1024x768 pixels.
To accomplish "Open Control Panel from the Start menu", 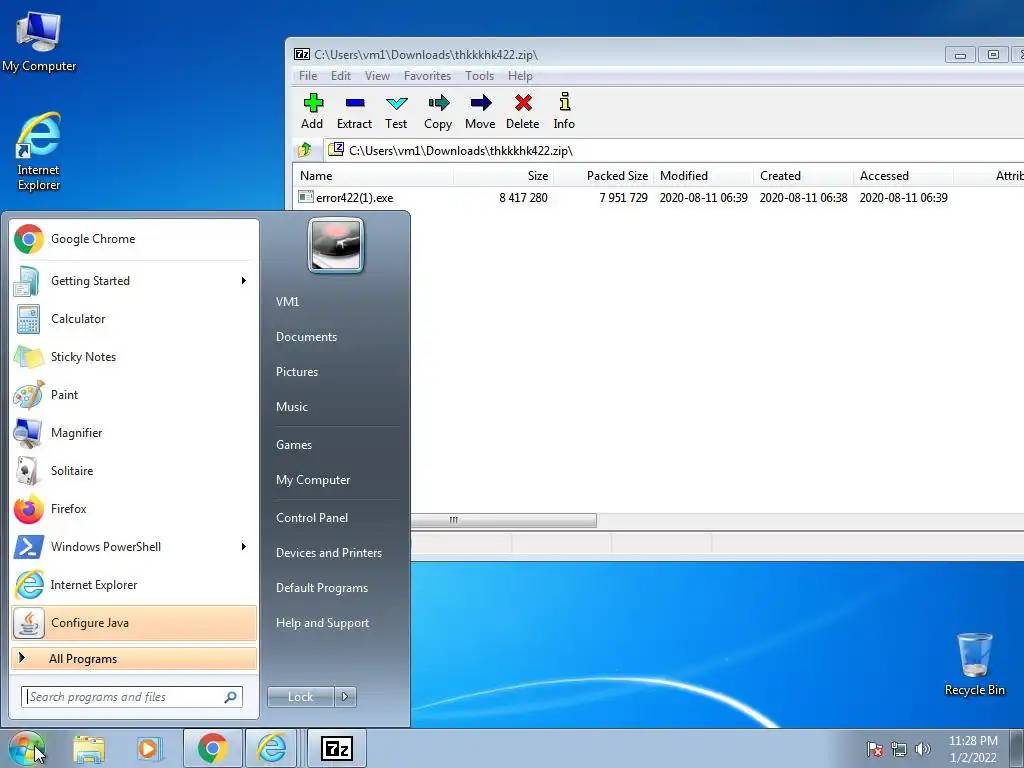I will pyautogui.click(x=312, y=518).
